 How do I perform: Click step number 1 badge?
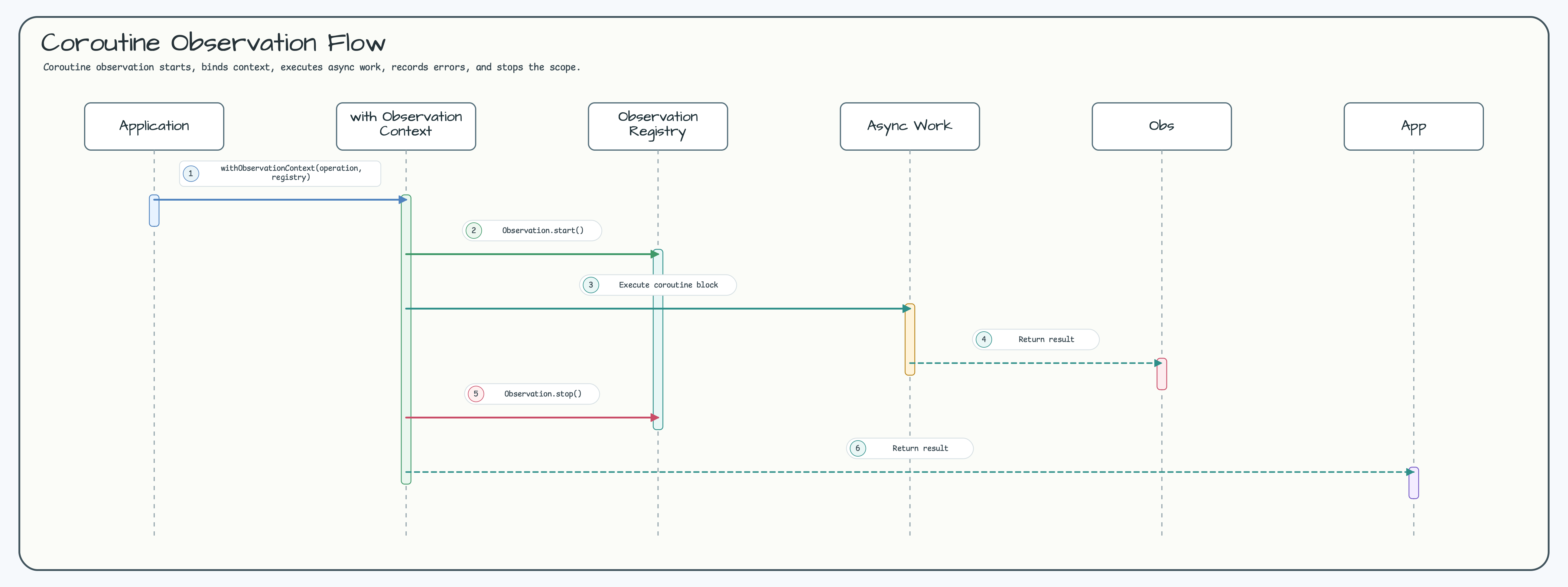pos(191,174)
